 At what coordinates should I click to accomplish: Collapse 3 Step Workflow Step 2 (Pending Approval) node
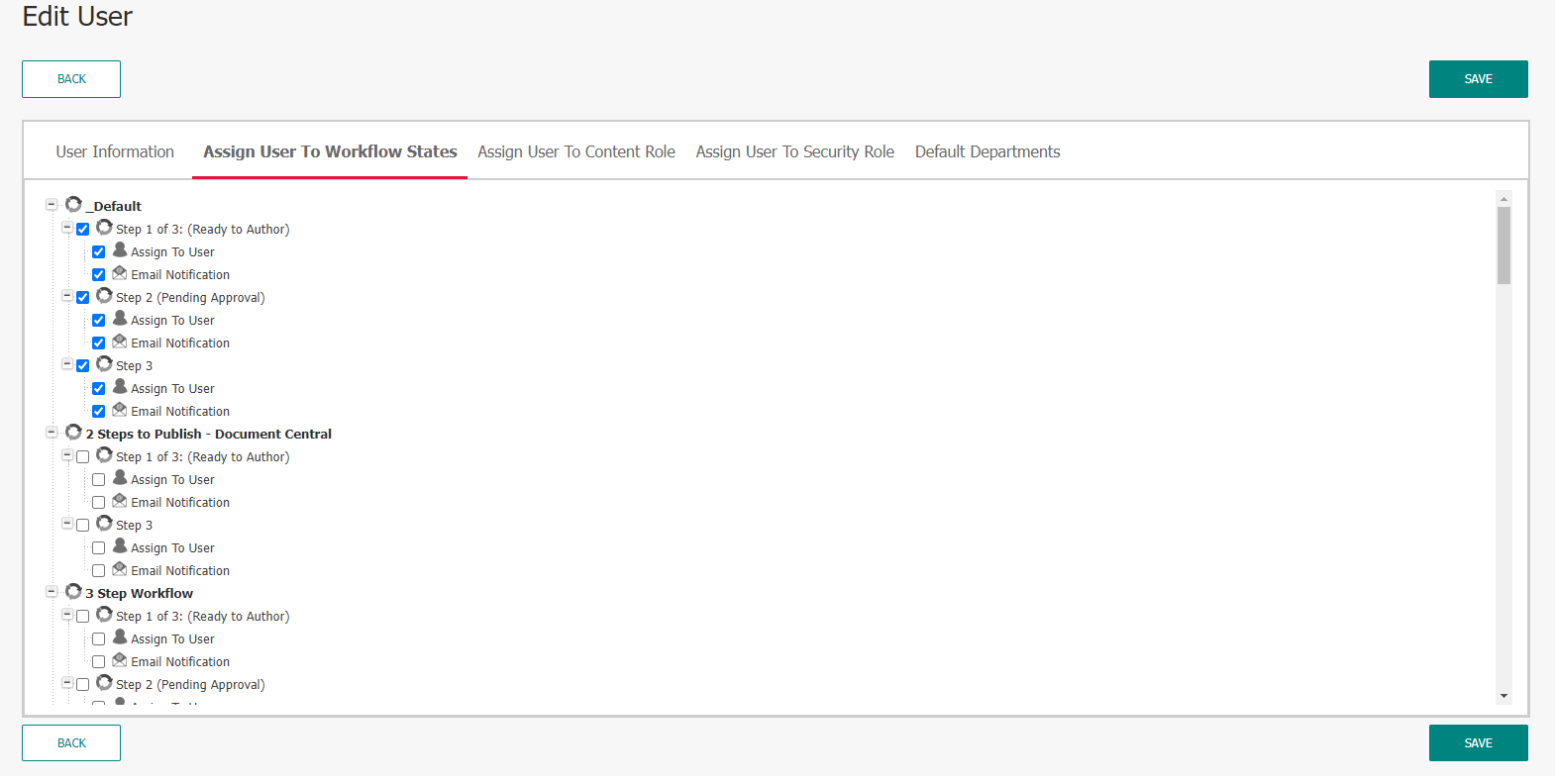click(x=67, y=683)
